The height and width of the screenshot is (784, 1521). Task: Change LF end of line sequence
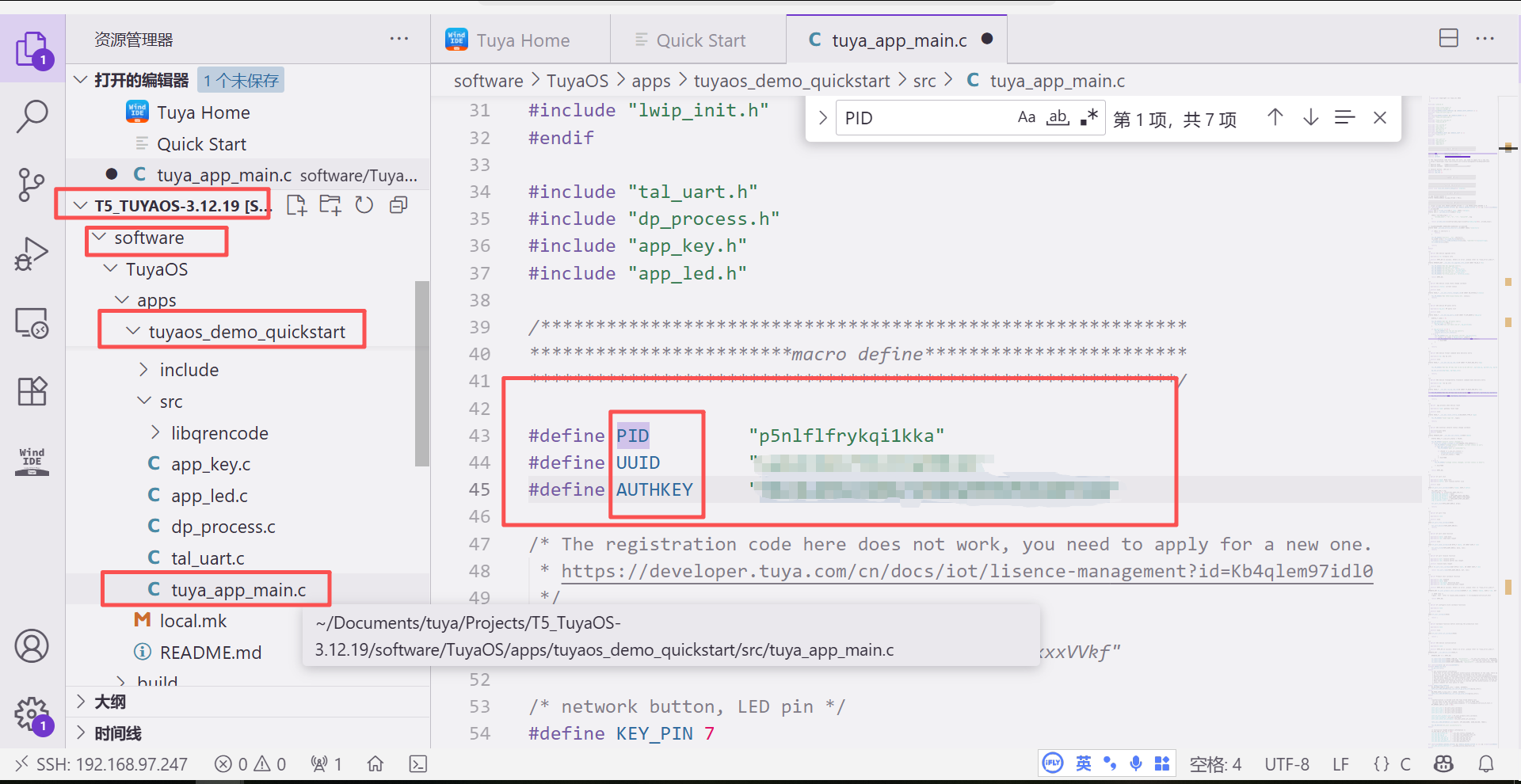pyautogui.click(x=1340, y=764)
